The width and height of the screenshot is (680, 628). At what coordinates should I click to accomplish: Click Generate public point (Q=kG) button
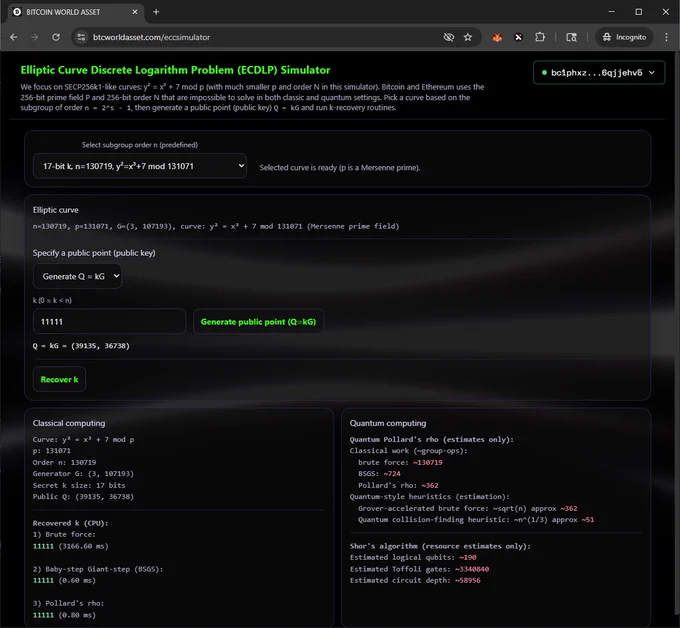point(258,321)
